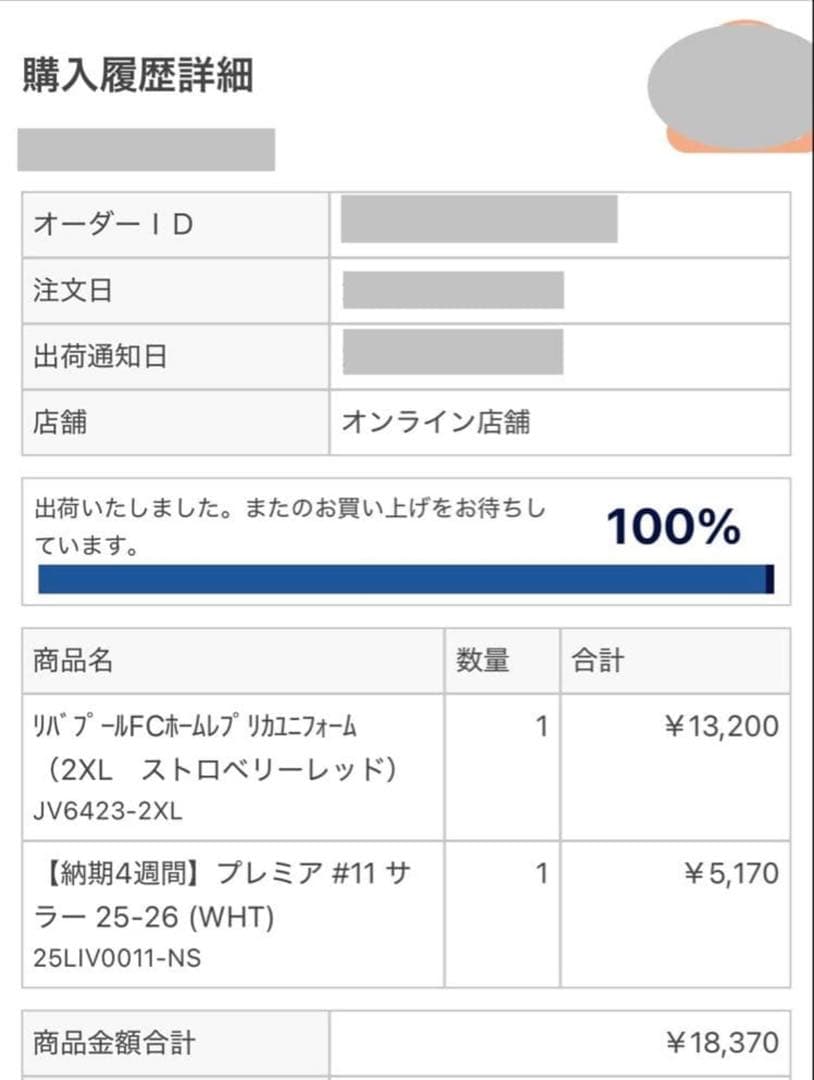The image size is (814, 1080).
Task: Click the 商品金額合計 ¥18,370 total
Action: [723, 1042]
